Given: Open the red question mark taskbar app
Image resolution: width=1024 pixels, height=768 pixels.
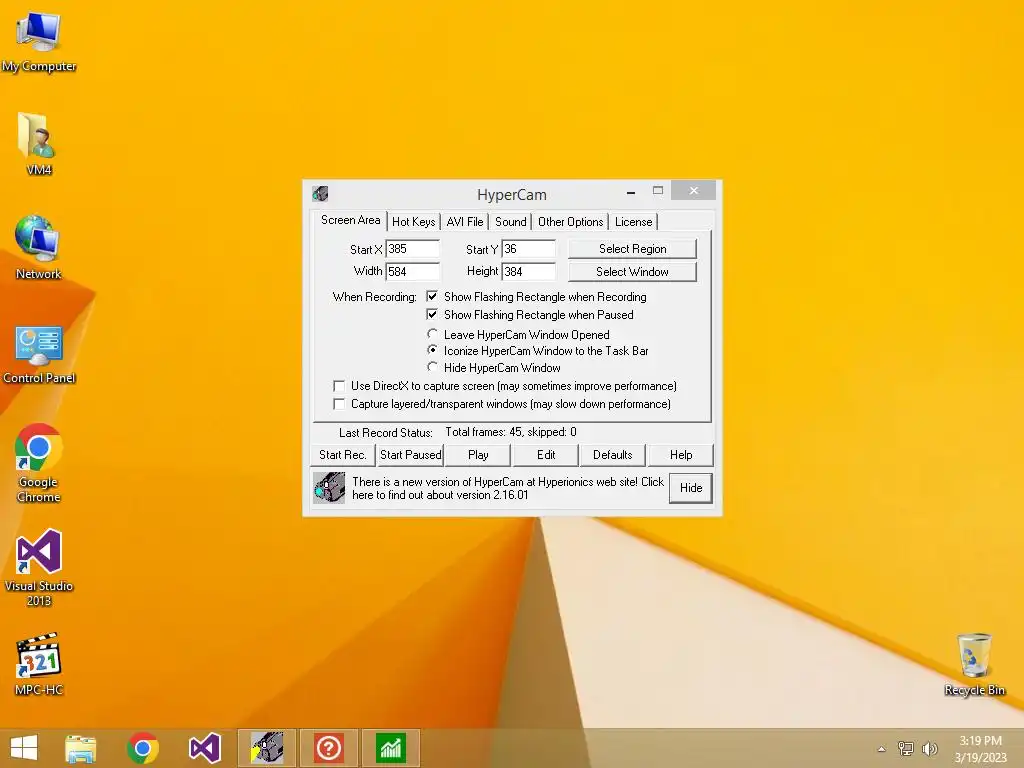Looking at the screenshot, I should [x=328, y=748].
